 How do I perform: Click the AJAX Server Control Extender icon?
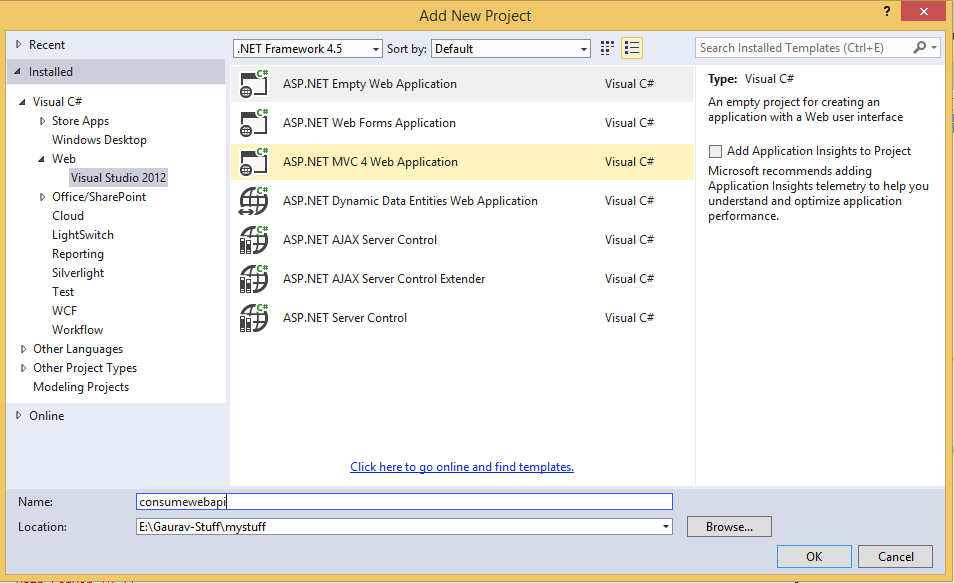click(x=254, y=279)
